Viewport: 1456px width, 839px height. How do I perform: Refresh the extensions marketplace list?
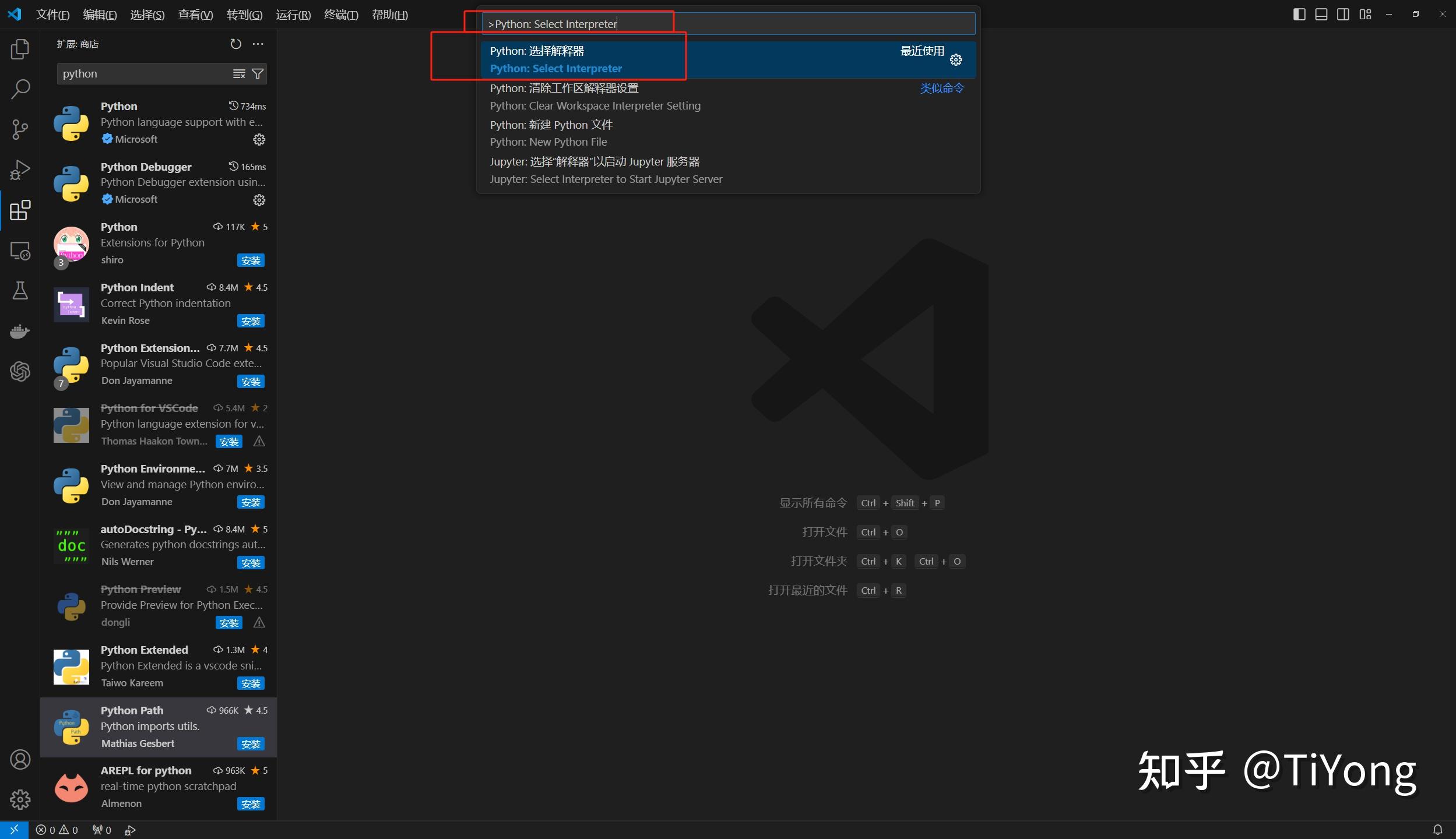coord(235,44)
